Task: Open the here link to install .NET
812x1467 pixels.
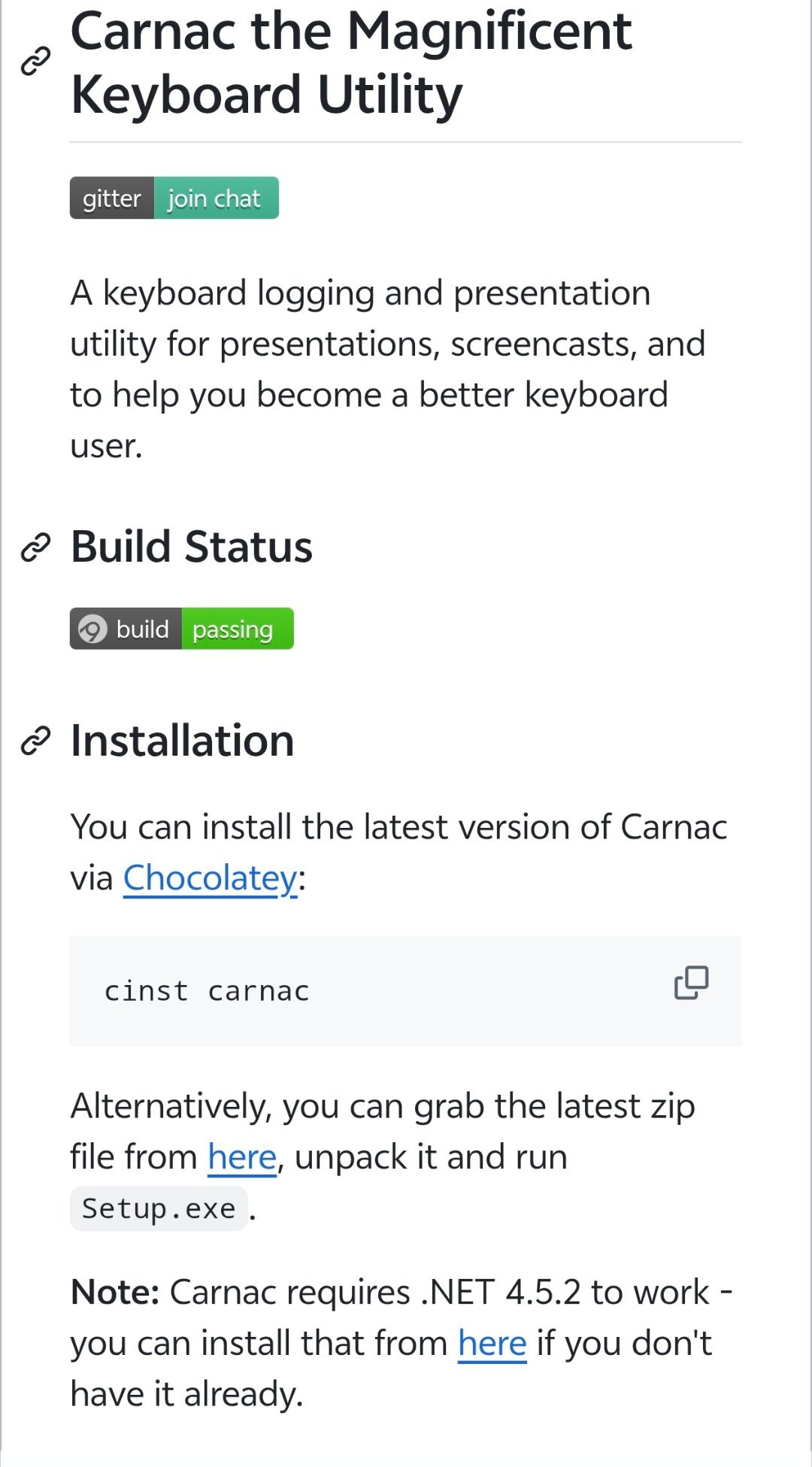Action: pyautogui.click(x=492, y=1344)
